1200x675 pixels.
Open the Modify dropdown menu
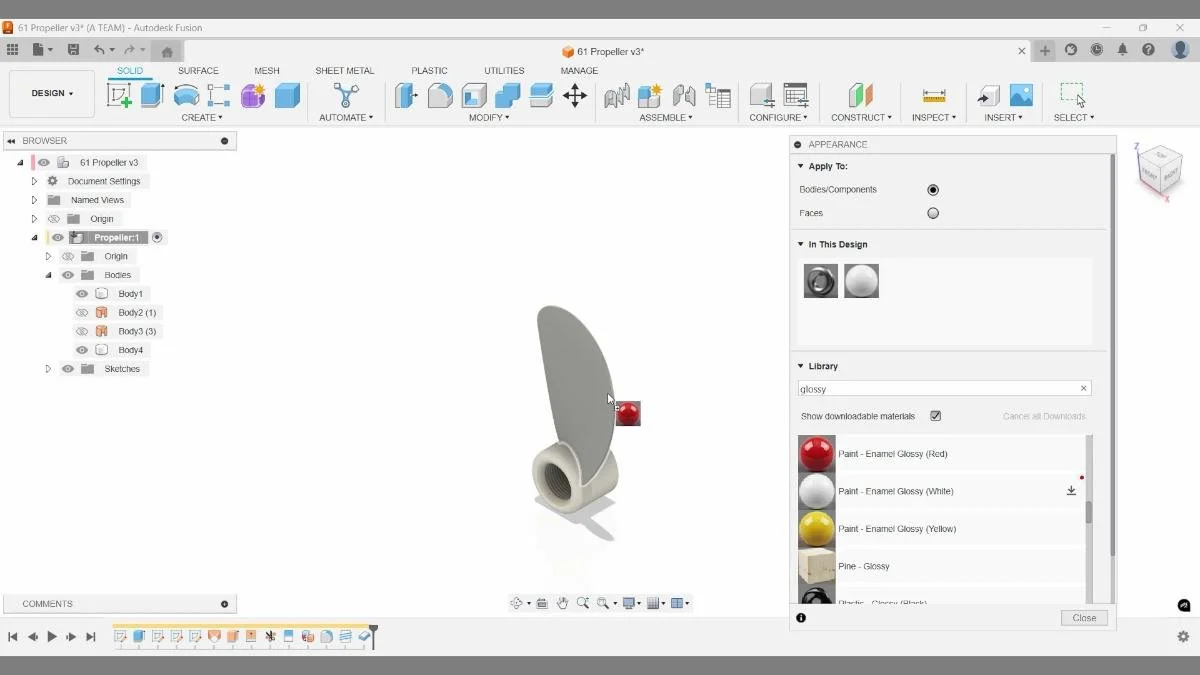[488, 117]
